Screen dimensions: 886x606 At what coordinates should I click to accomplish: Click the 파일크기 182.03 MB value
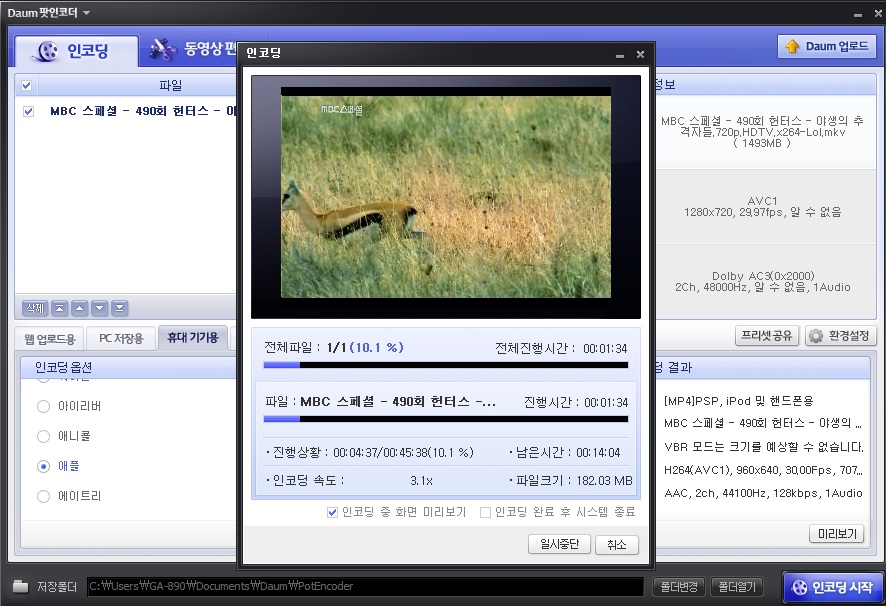coord(604,481)
